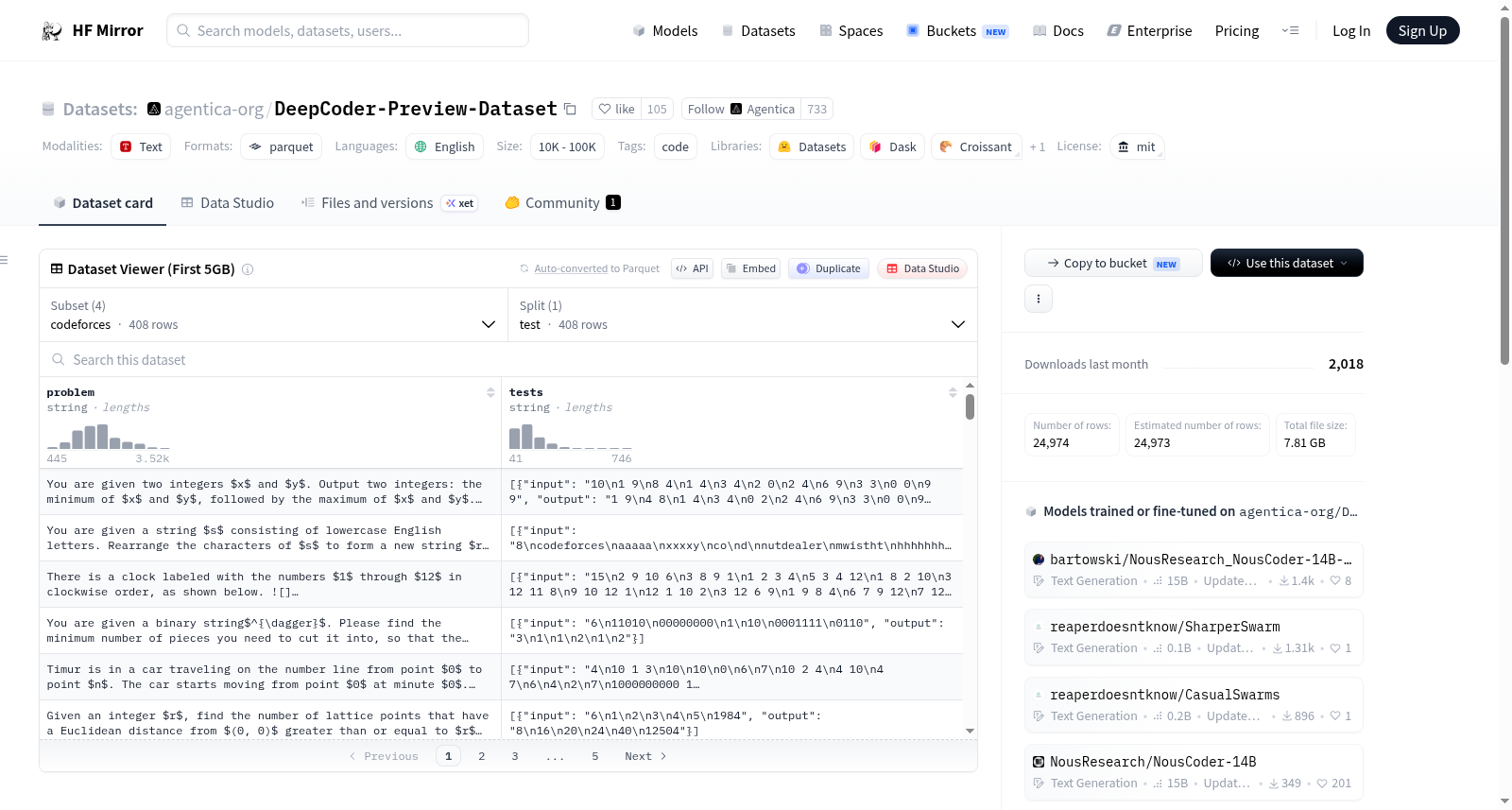
Task: Focus the Search this dataset field
Action: (508, 360)
